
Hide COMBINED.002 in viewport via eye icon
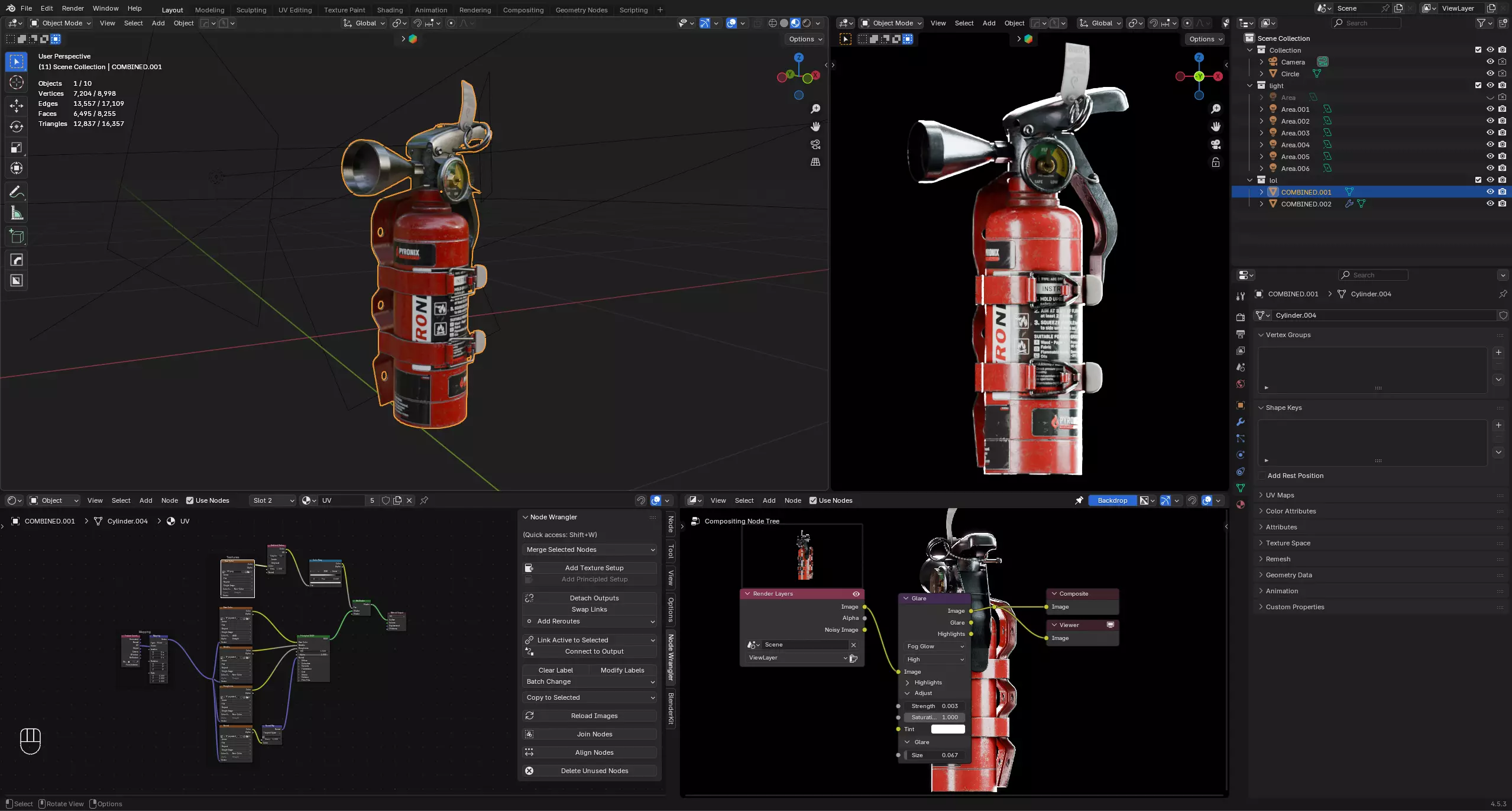point(1490,203)
